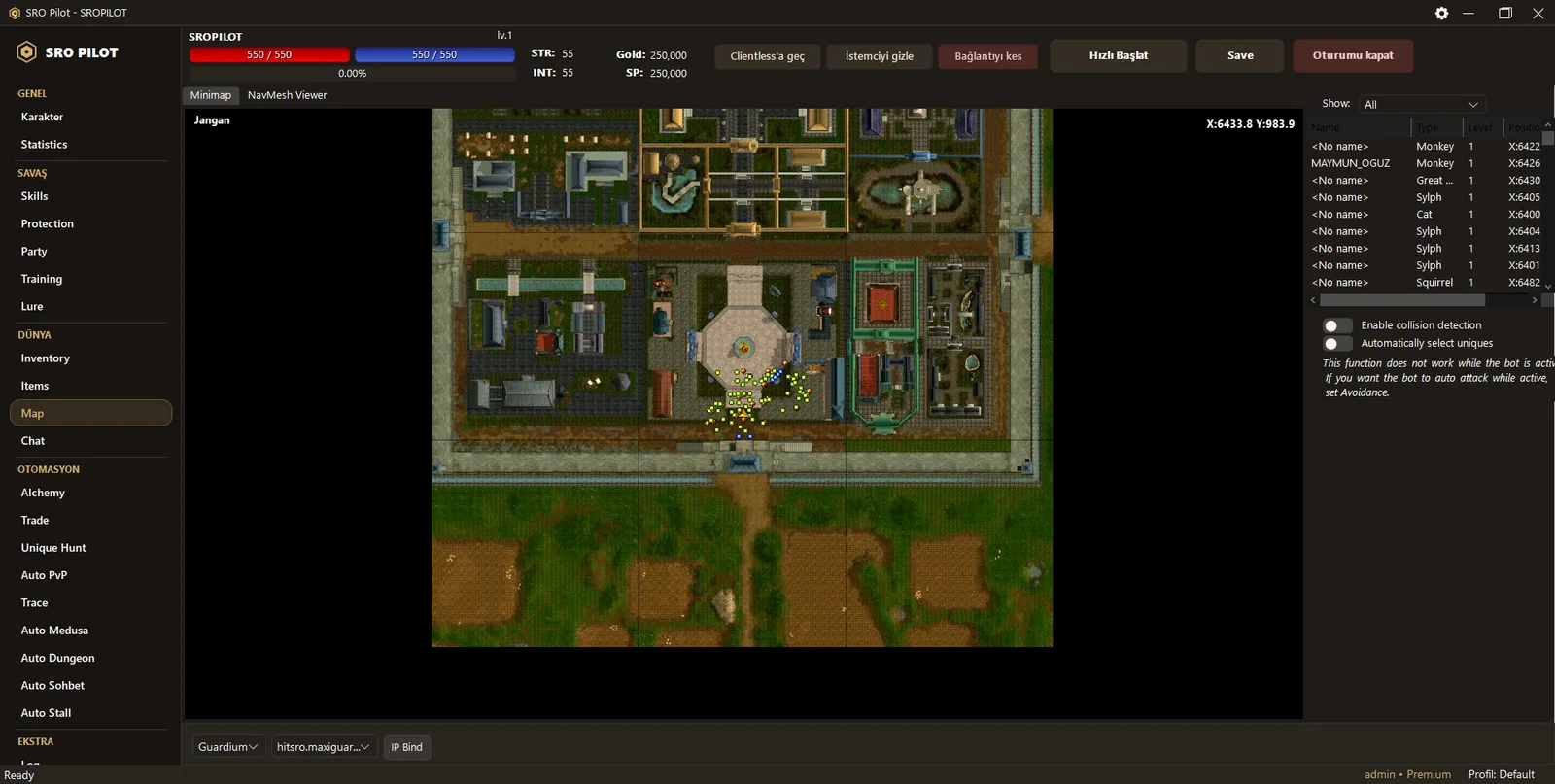Click the horizontal scrollbar under entity list
The height and width of the screenshot is (784, 1555).
point(1401,300)
